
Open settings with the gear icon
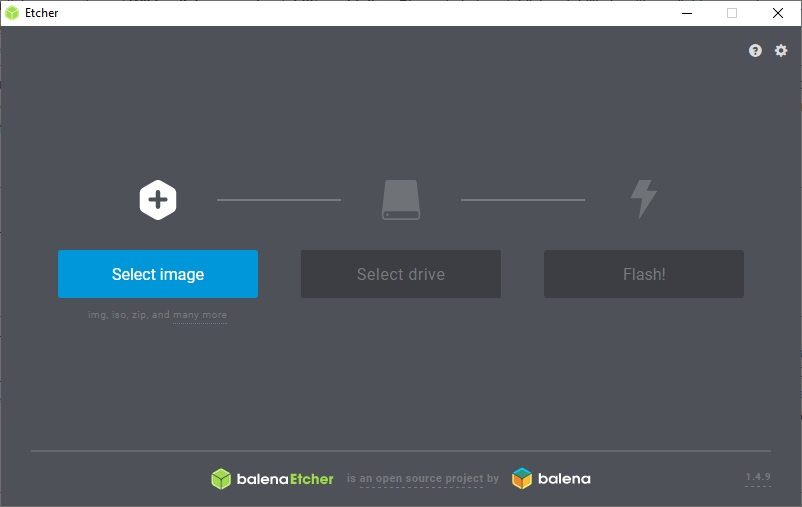[781, 51]
